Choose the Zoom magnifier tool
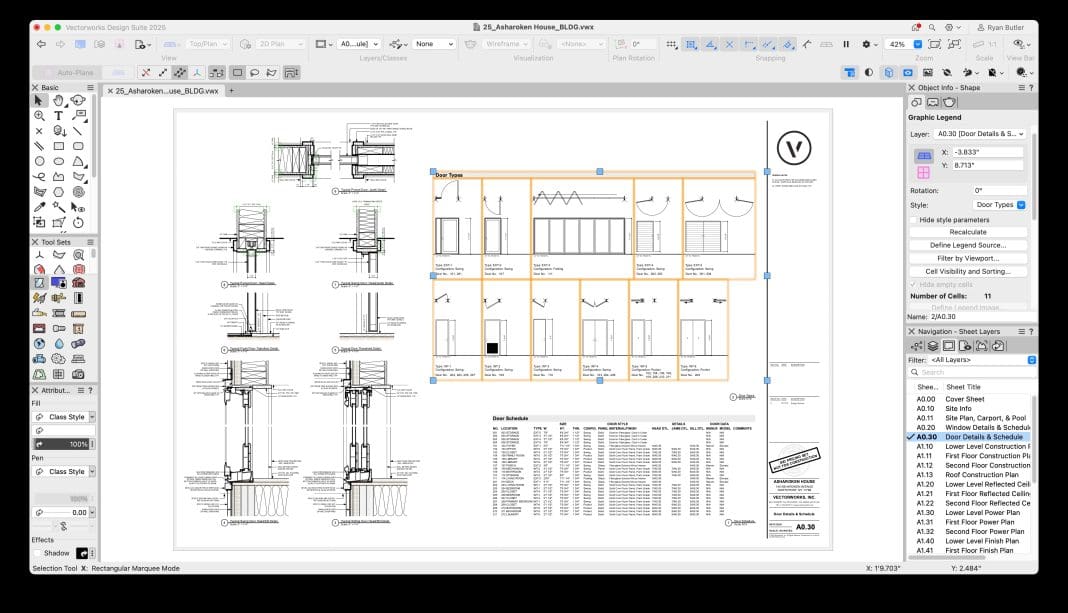The image size is (1068, 613). (39, 116)
